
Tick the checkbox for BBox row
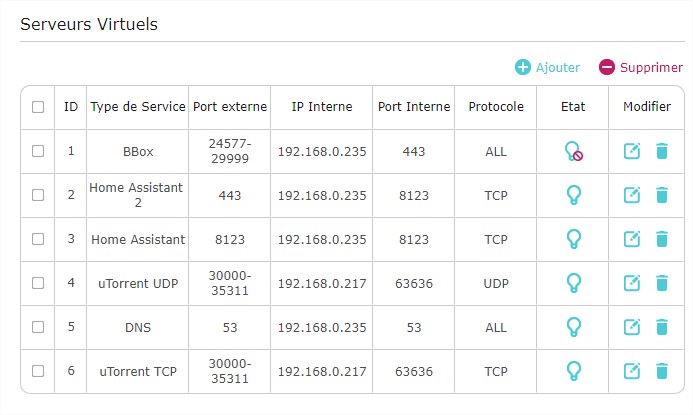(38, 151)
